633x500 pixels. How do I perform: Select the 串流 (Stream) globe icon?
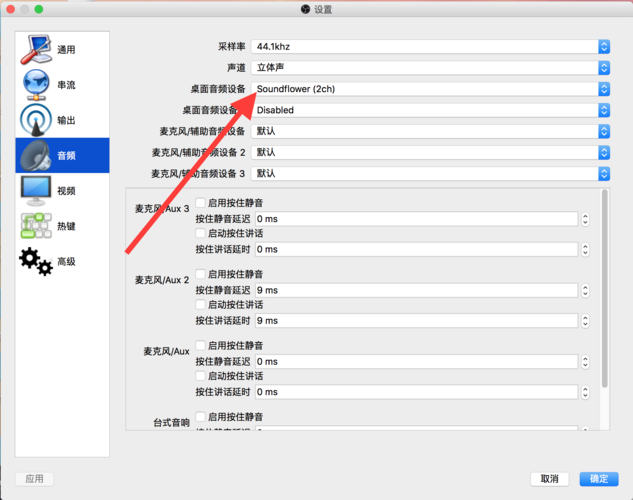pos(34,85)
